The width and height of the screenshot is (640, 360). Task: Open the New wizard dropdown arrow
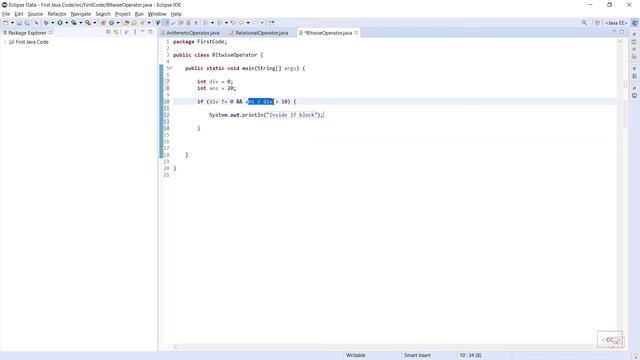click(x=12, y=23)
